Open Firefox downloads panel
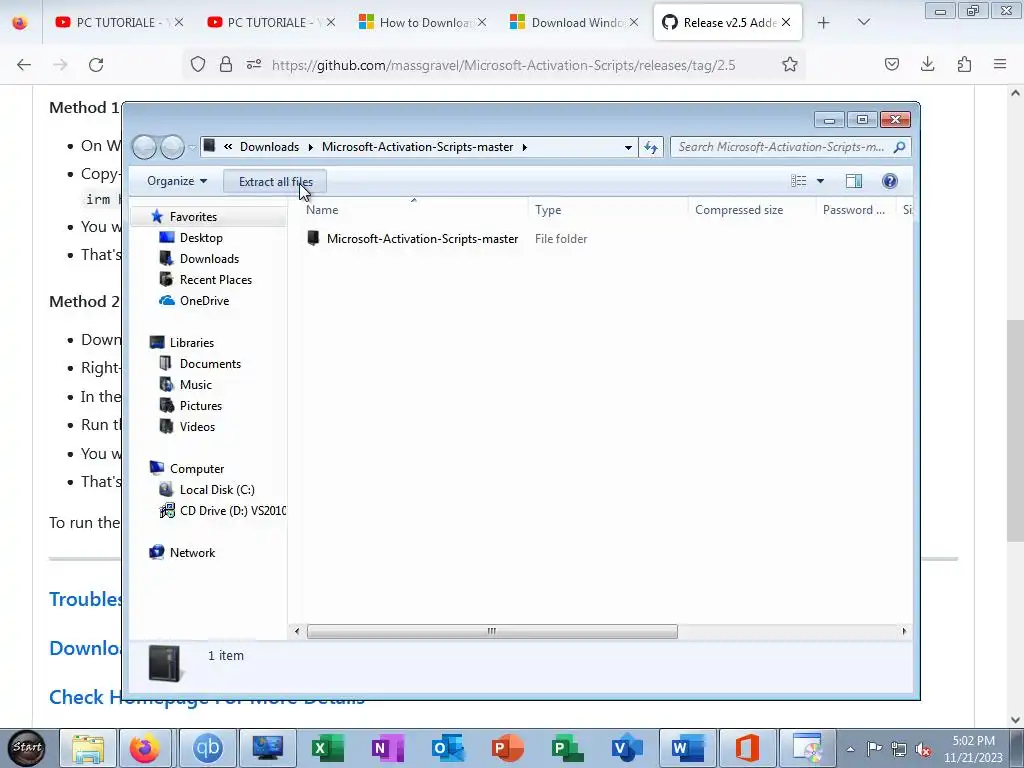 coord(927,64)
